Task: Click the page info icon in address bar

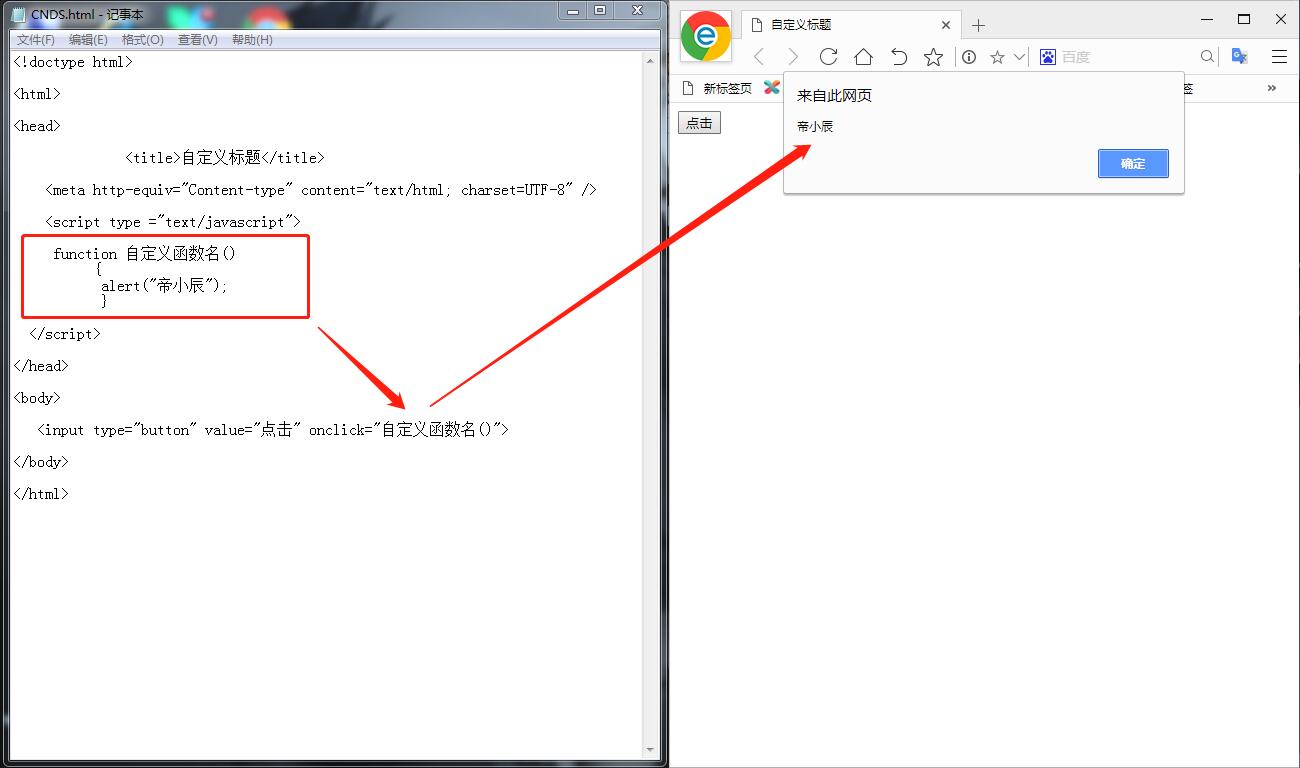Action: coord(968,57)
